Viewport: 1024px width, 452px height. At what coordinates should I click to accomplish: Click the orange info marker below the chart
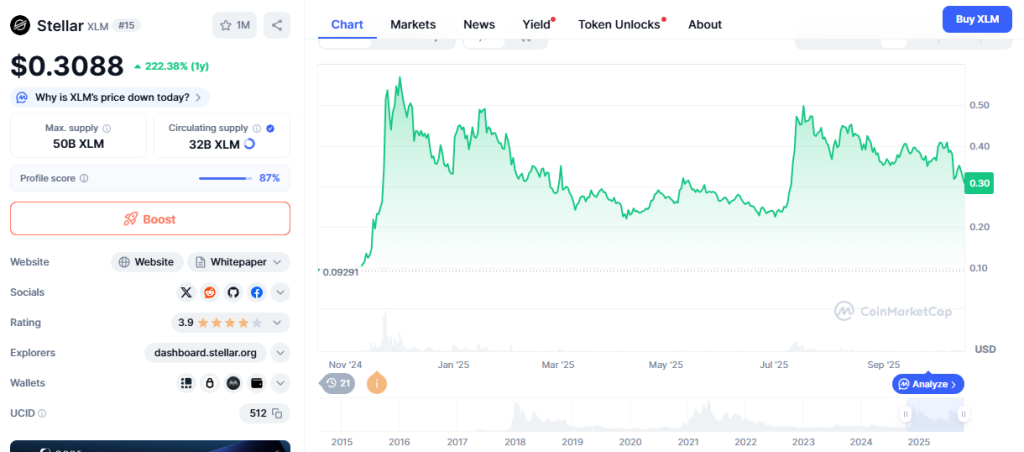coord(377,383)
